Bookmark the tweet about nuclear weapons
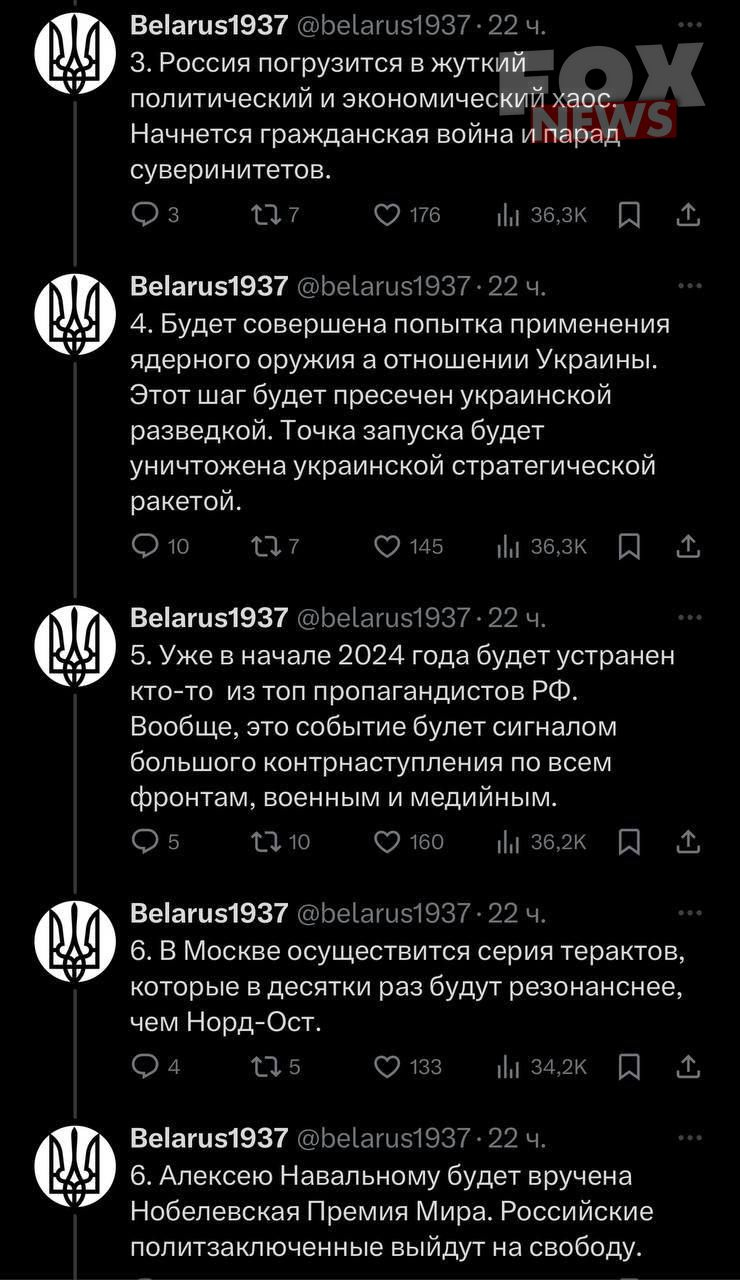Viewport: 740px width, 1280px height. tap(629, 546)
